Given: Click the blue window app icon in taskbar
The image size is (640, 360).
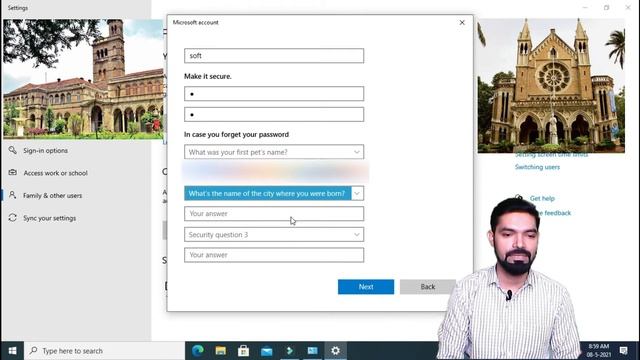Looking at the screenshot, I should [x=312, y=351].
